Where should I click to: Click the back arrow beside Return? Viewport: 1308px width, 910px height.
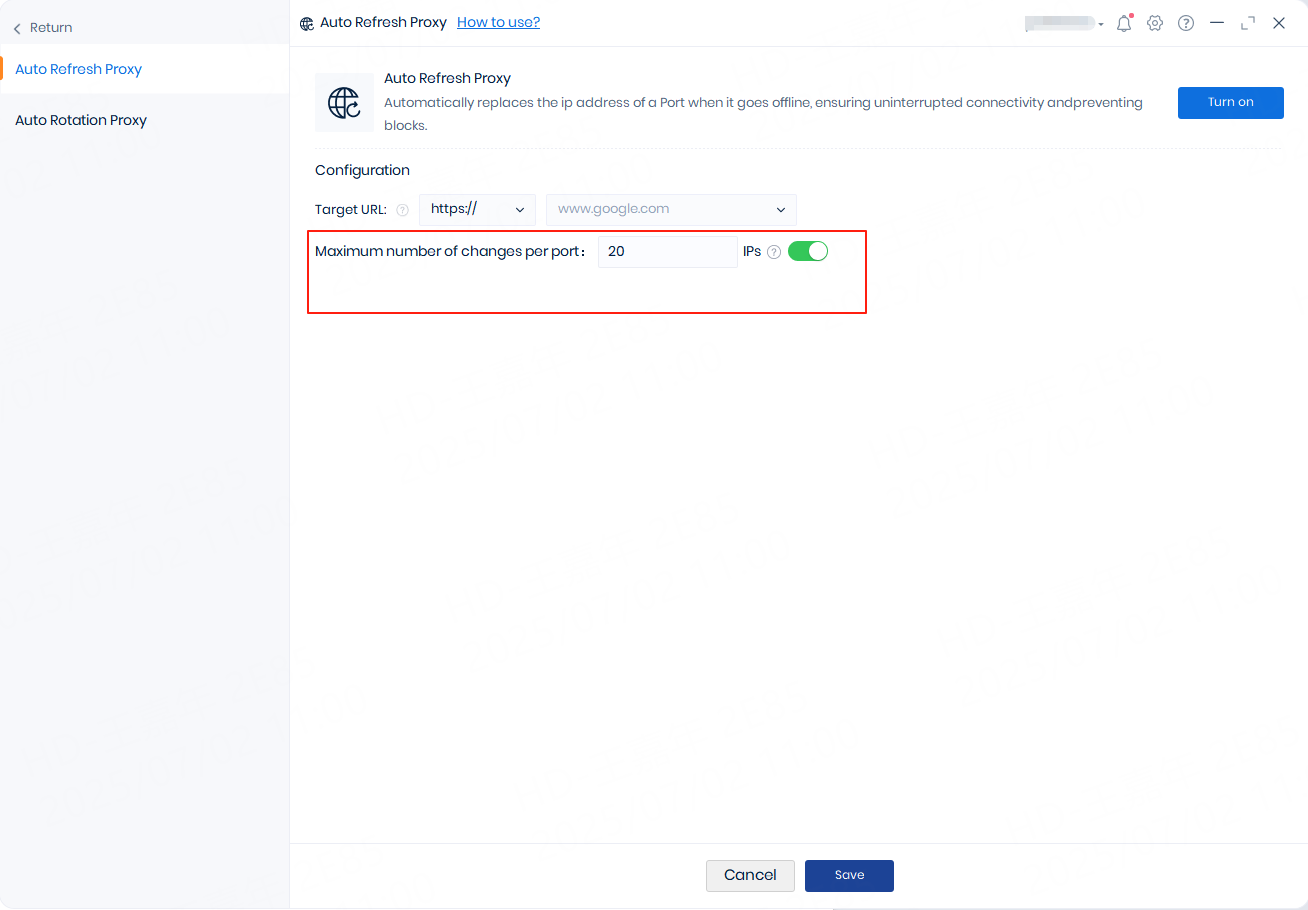click(17, 28)
